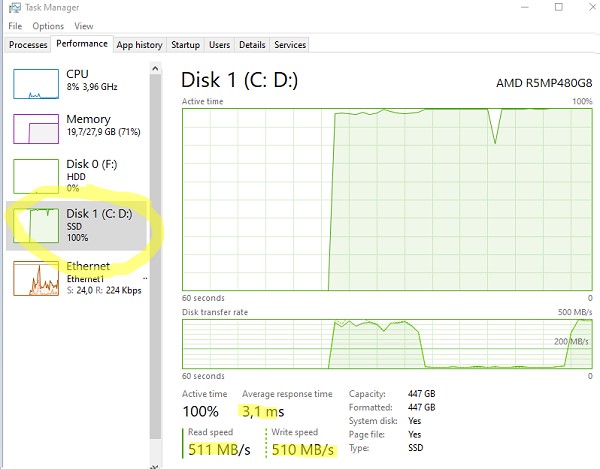
Task: Switch to the Details tab
Action: pos(252,45)
